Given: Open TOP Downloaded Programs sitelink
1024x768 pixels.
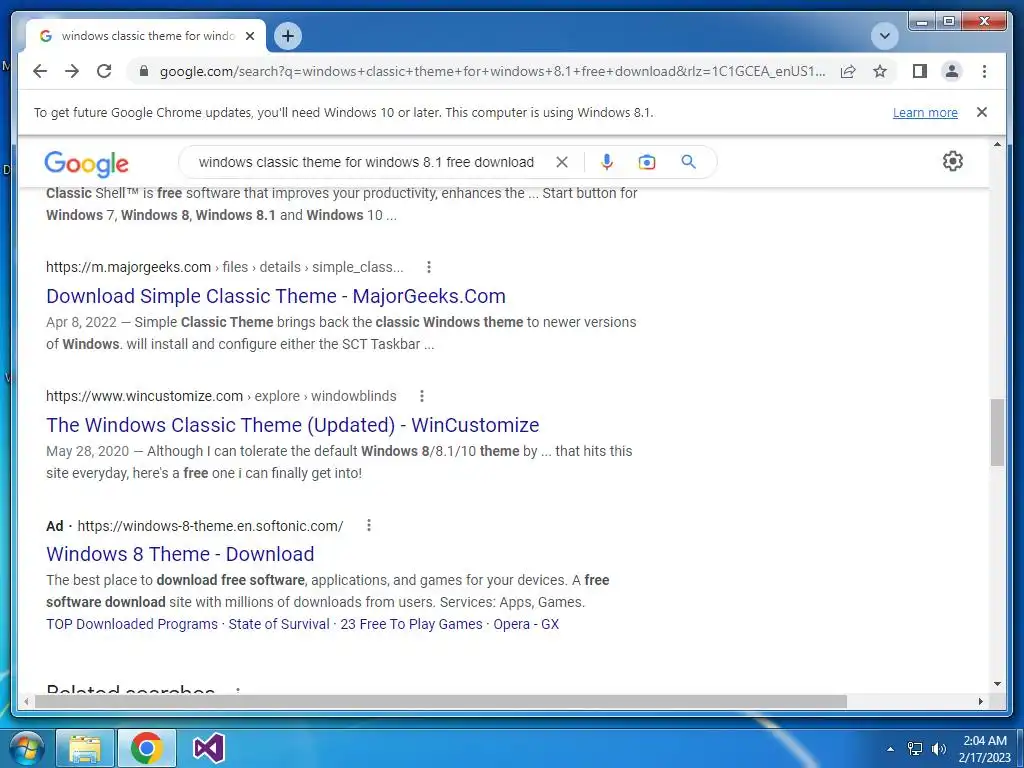Looking at the screenshot, I should (x=132, y=624).
